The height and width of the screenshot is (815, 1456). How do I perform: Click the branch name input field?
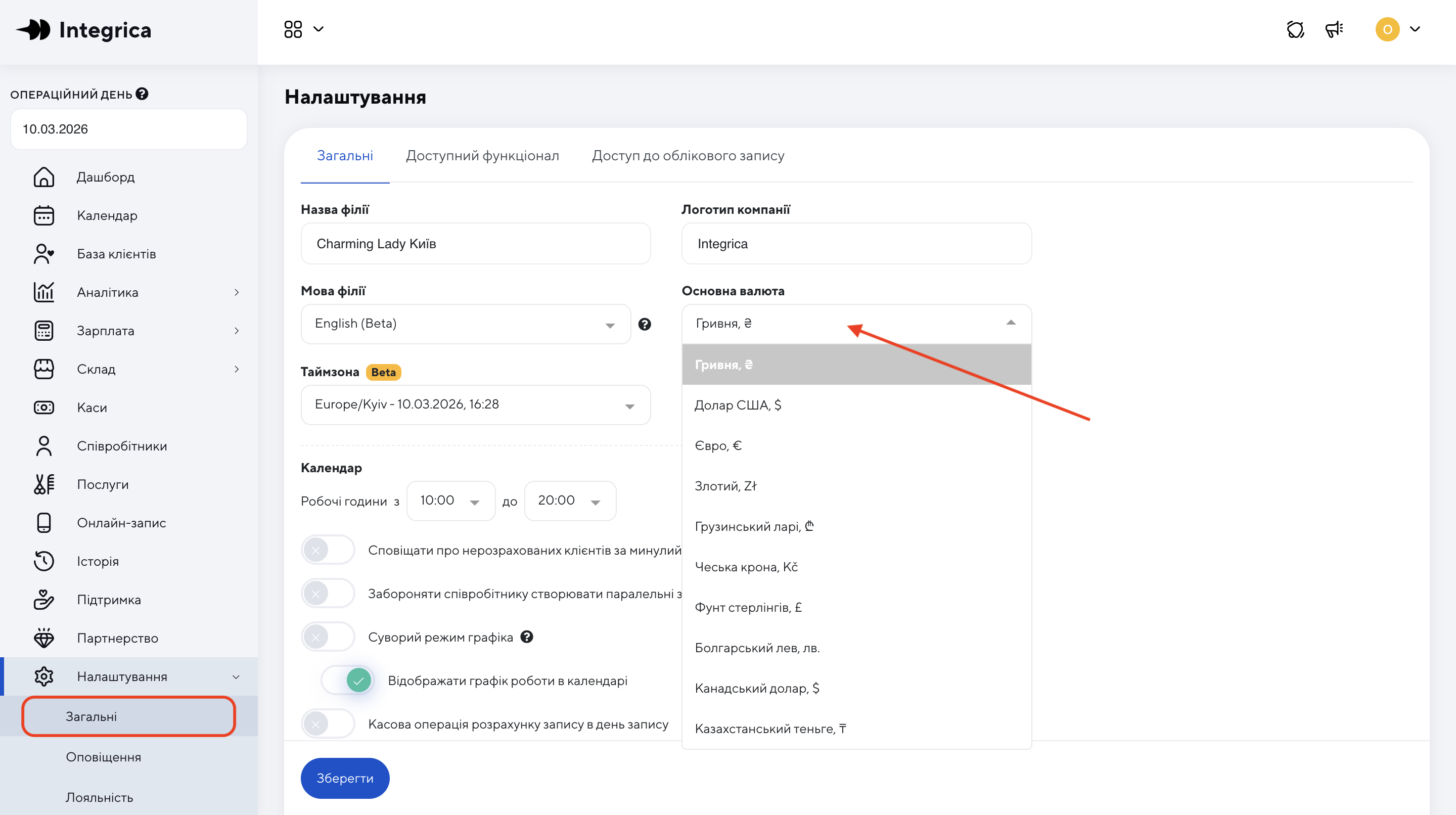coord(475,244)
